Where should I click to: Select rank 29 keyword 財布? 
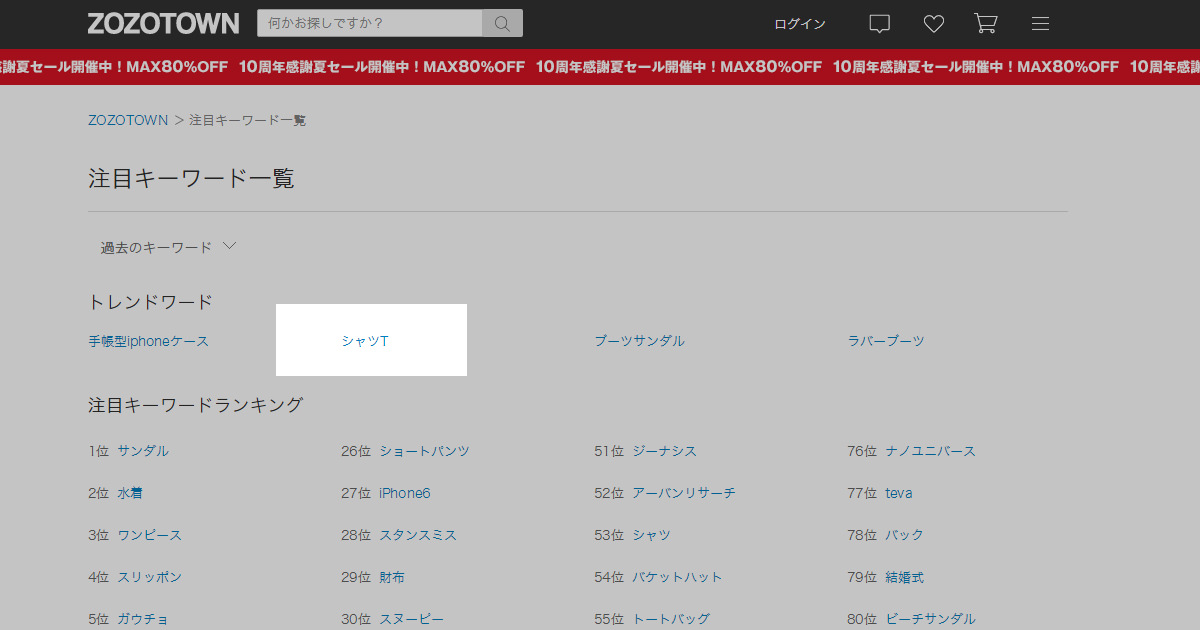pos(392,577)
